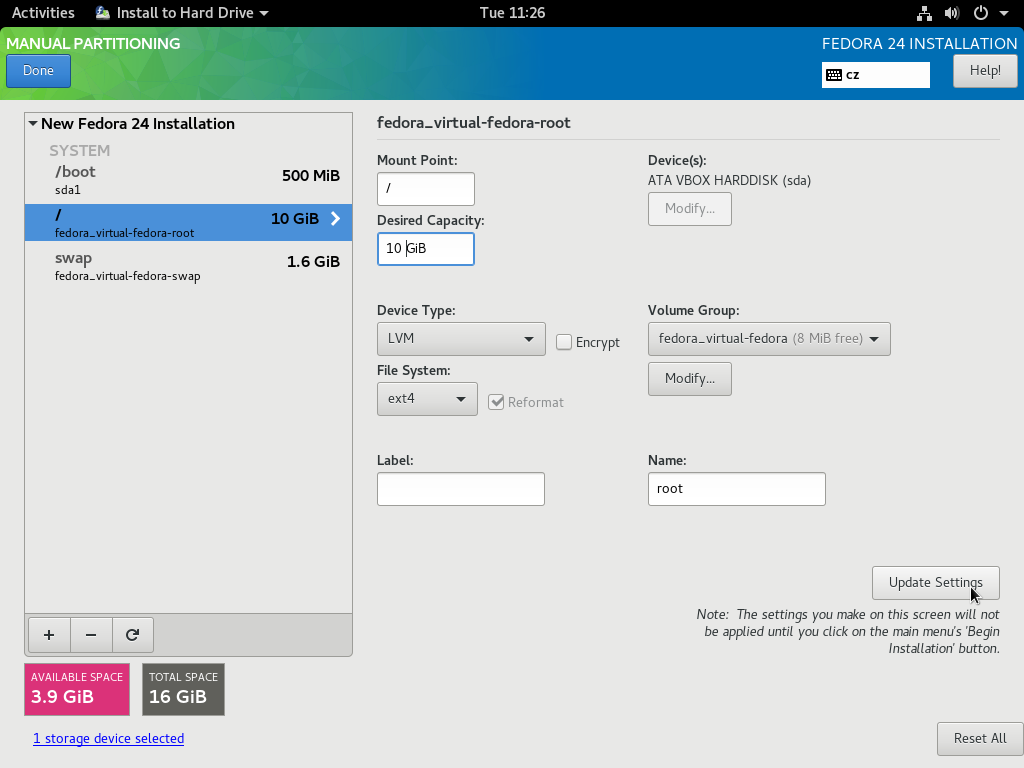Click the add mount point plus icon

pos(49,634)
